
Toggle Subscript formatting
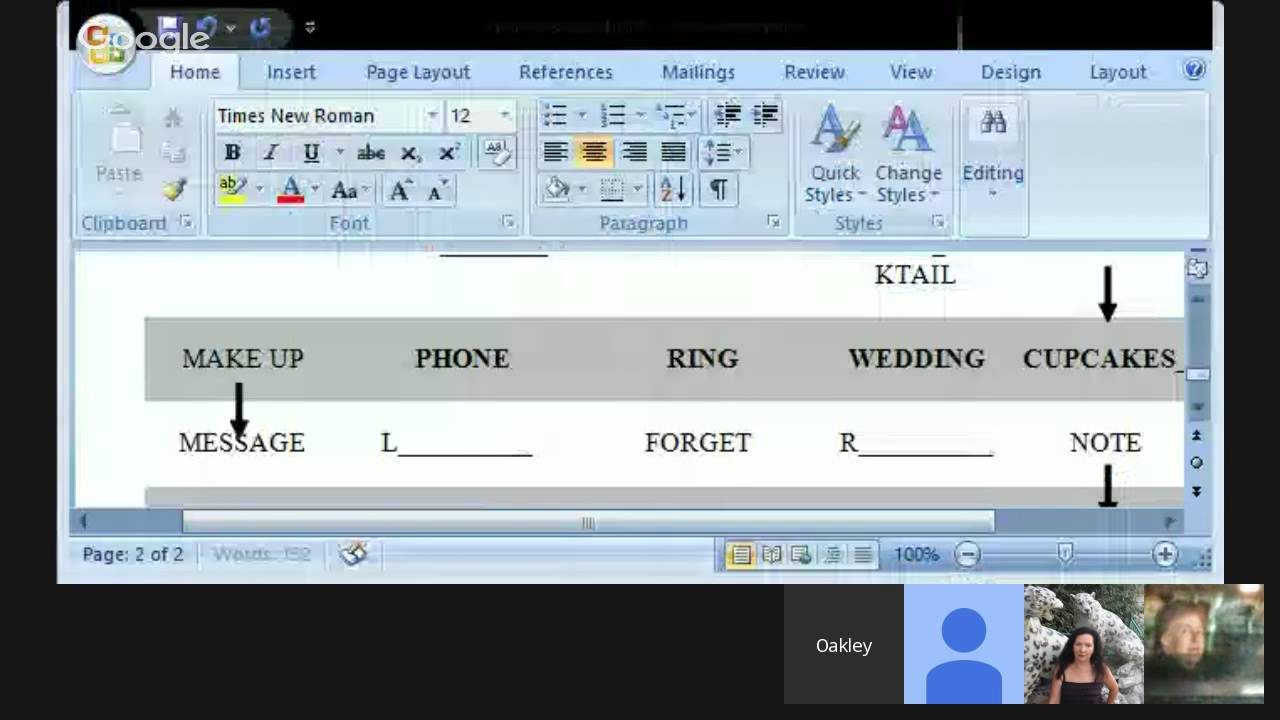click(x=410, y=153)
